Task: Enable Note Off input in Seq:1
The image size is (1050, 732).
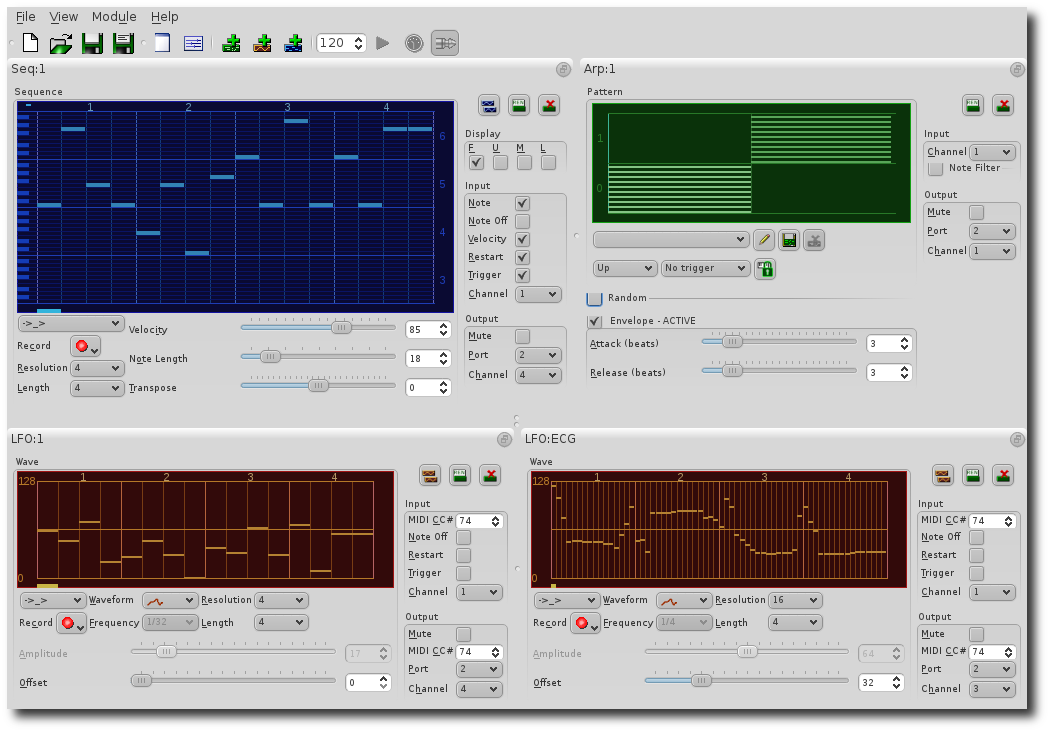Action: tap(522, 221)
